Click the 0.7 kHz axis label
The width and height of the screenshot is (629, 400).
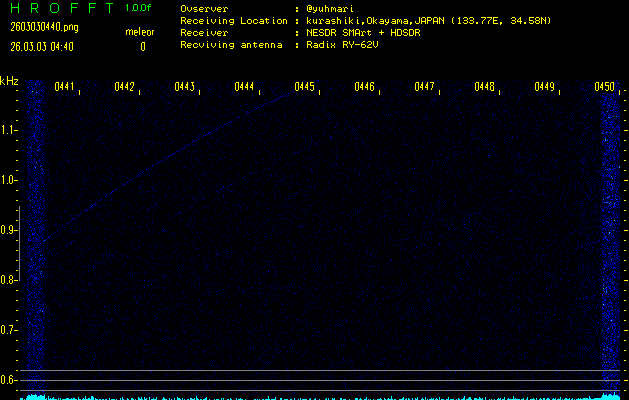[10, 329]
